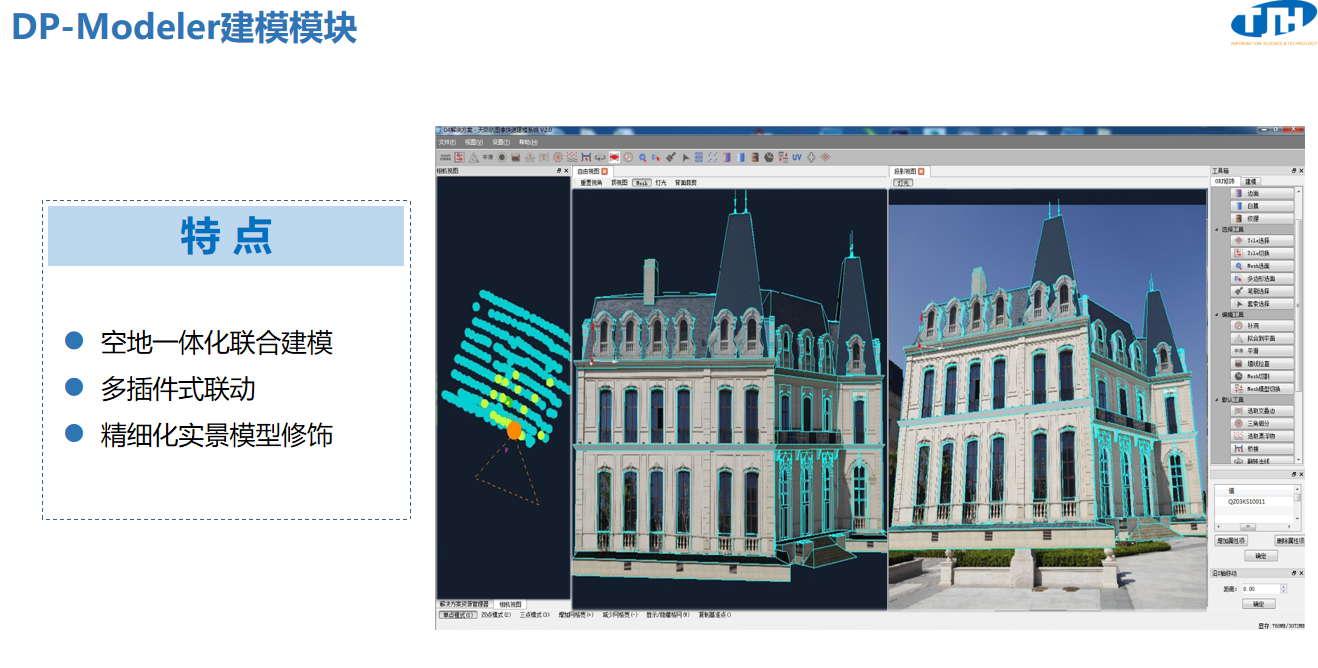The height and width of the screenshot is (668, 1318).
Task: Open the 文件 menu
Action: point(445,142)
